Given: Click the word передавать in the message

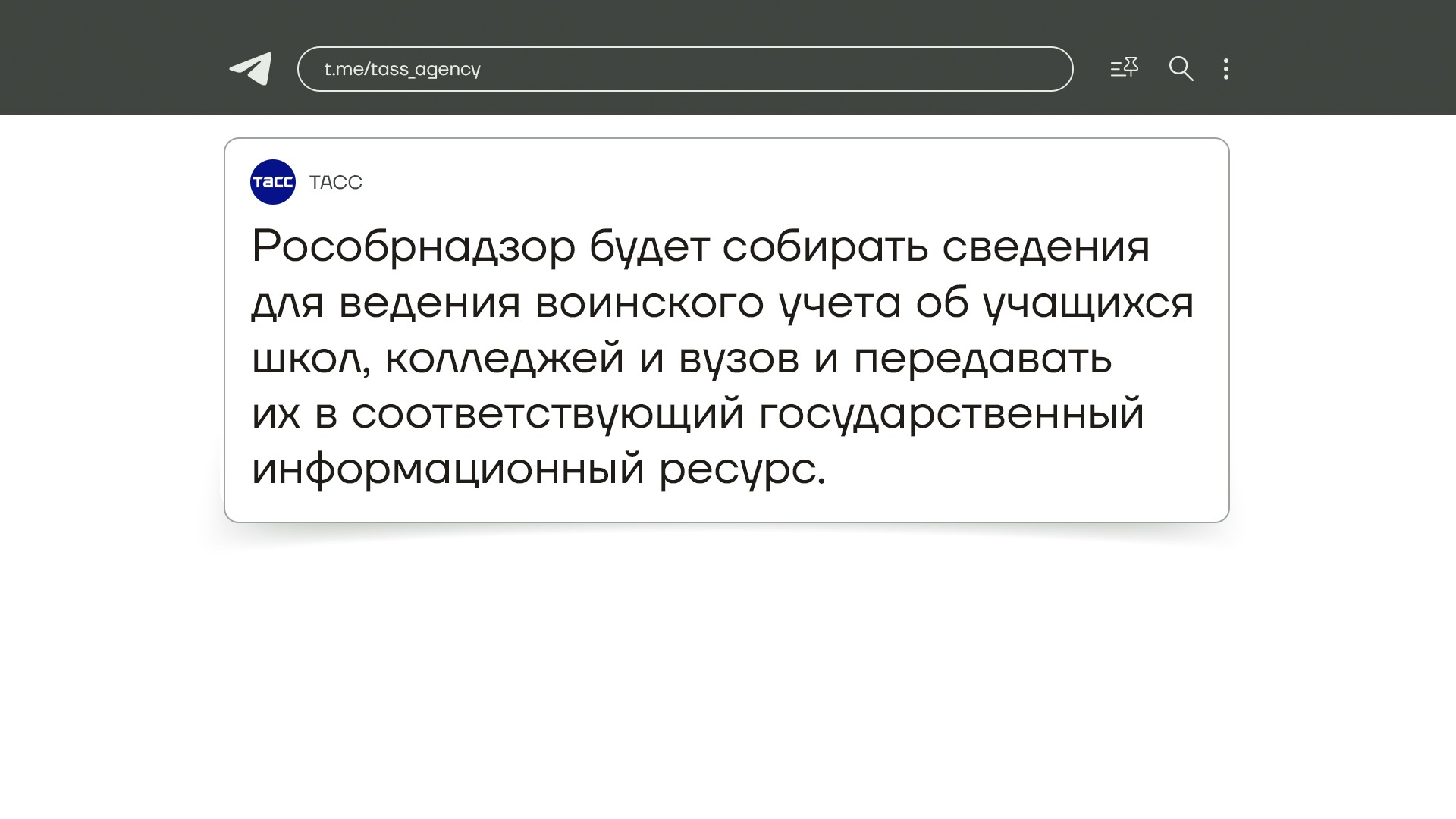Looking at the screenshot, I should (x=983, y=359).
